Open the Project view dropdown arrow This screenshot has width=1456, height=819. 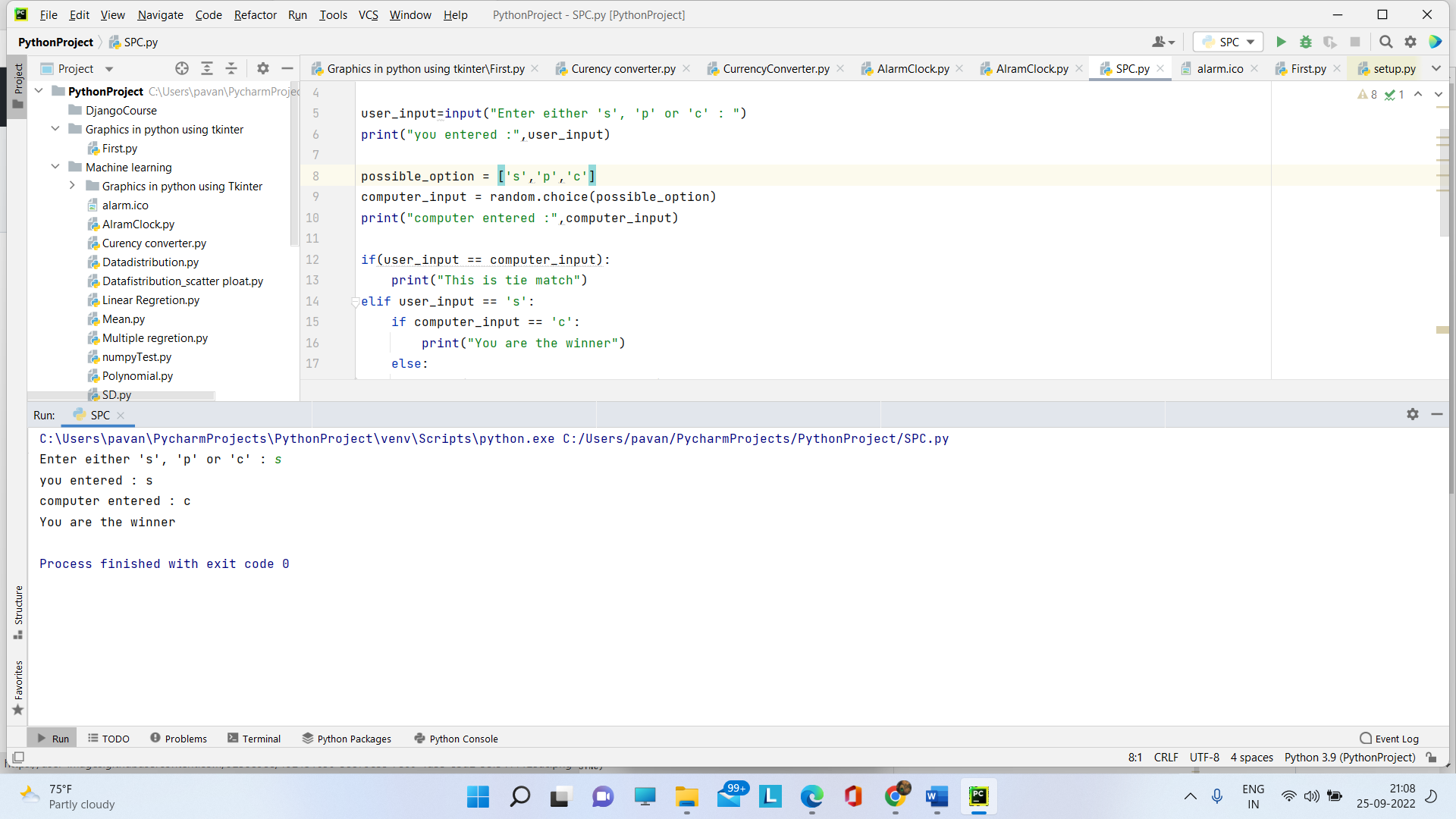109,69
